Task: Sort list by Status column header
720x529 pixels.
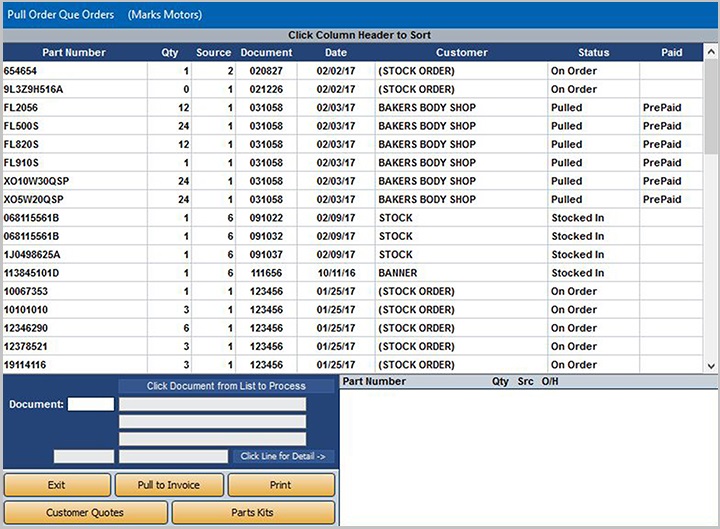Action: 593,52
